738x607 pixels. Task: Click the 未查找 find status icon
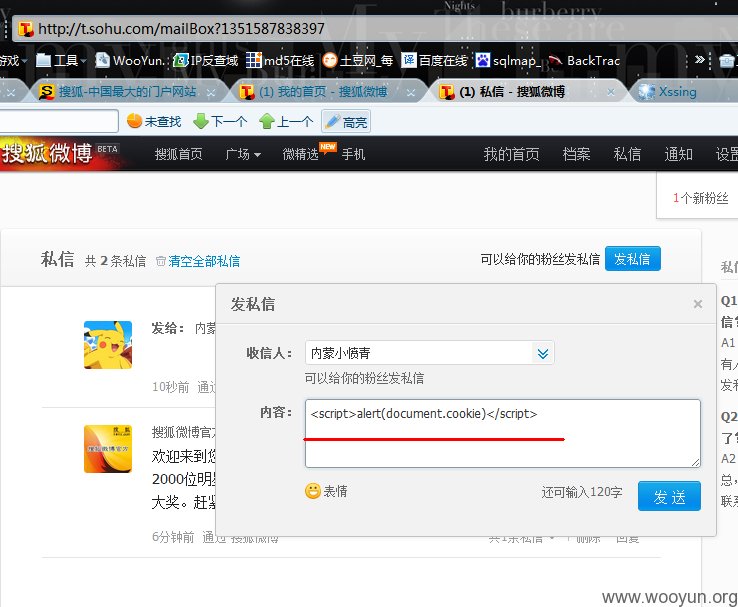click(x=135, y=121)
